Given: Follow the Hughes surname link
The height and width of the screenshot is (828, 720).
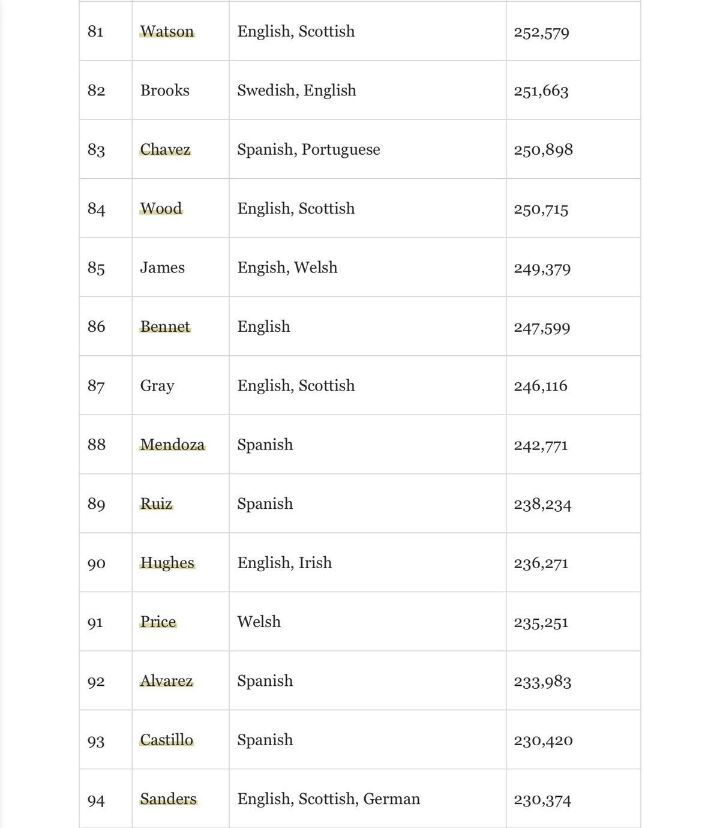Looking at the screenshot, I should (x=167, y=562).
